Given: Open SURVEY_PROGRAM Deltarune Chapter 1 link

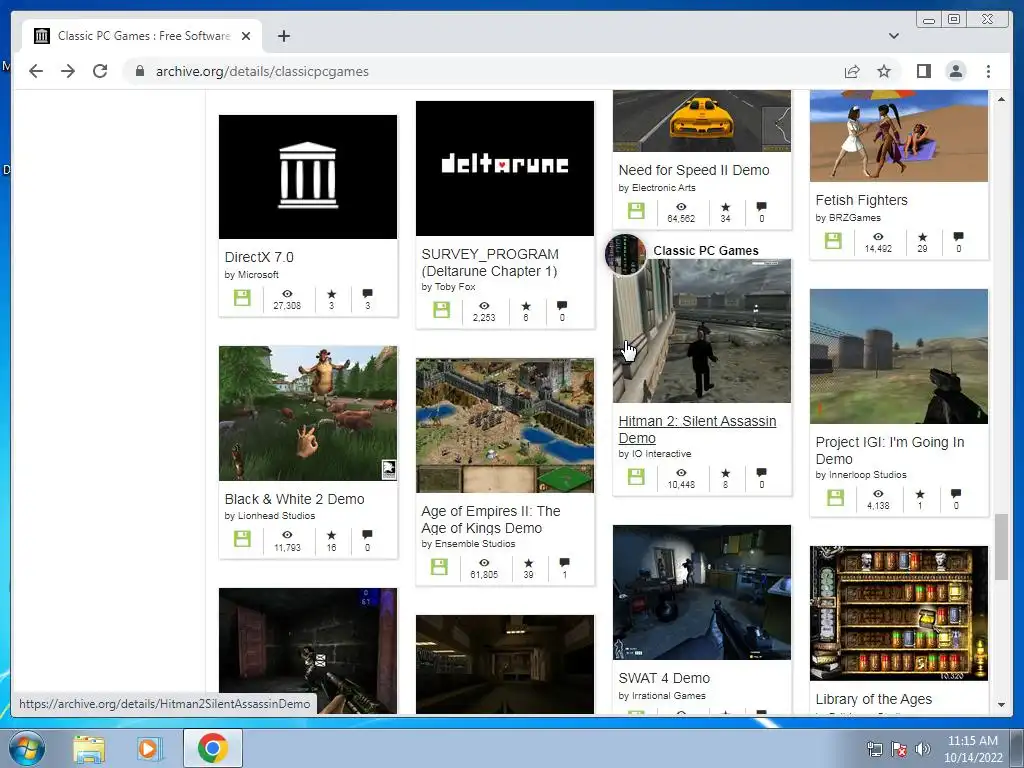Looking at the screenshot, I should [x=490, y=263].
